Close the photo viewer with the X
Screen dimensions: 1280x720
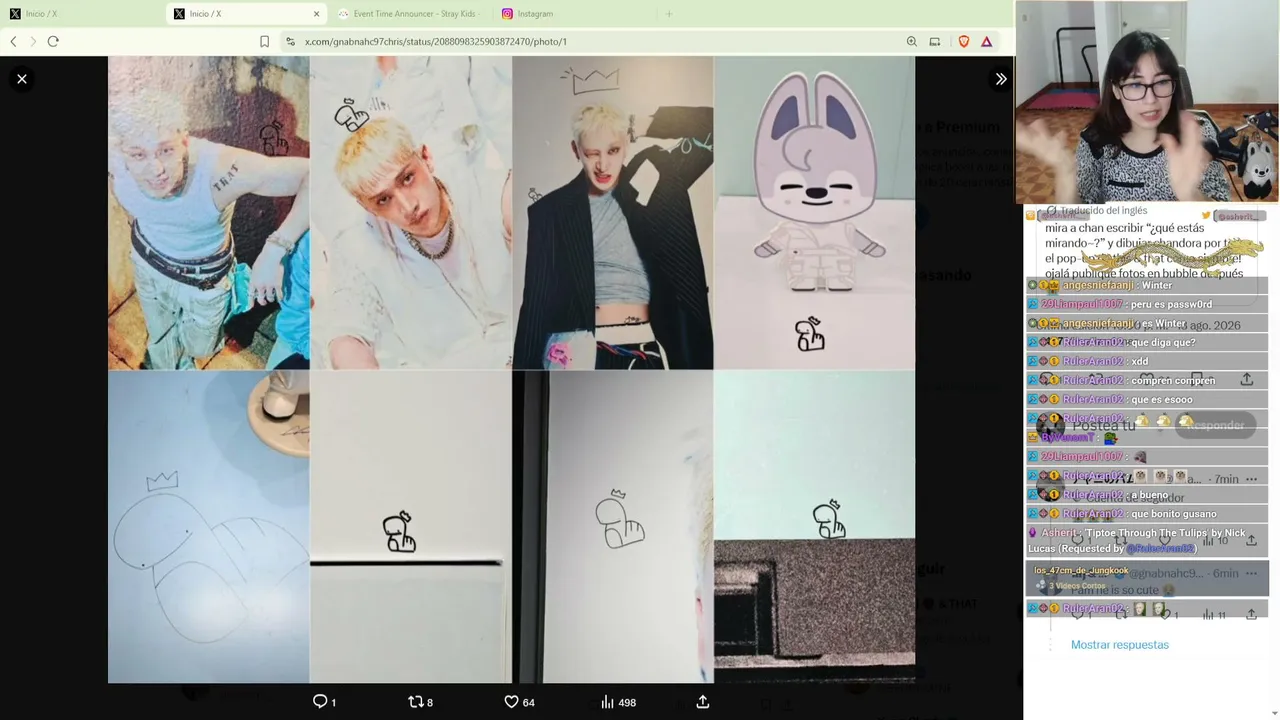pos(22,79)
